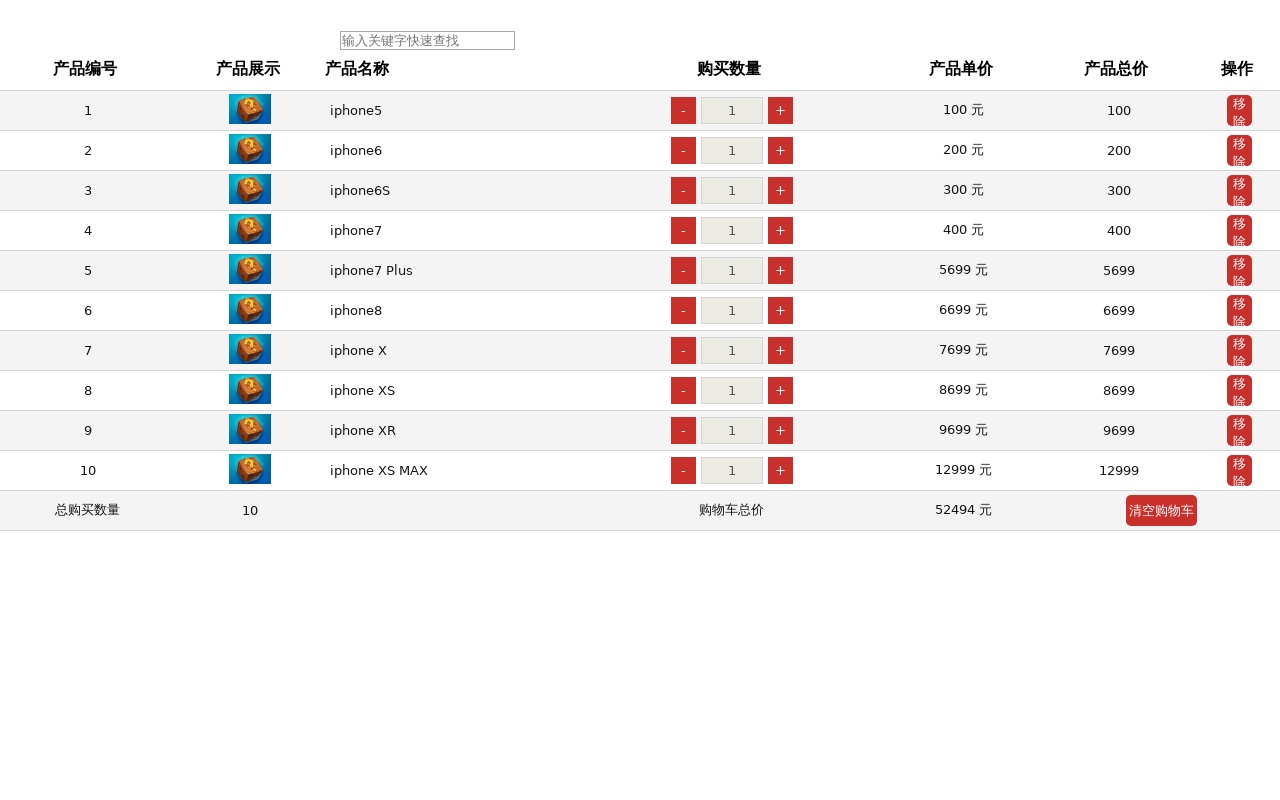This screenshot has height=800, width=1280.
Task: Click the 总购买数量 label
Action: click(x=87, y=510)
